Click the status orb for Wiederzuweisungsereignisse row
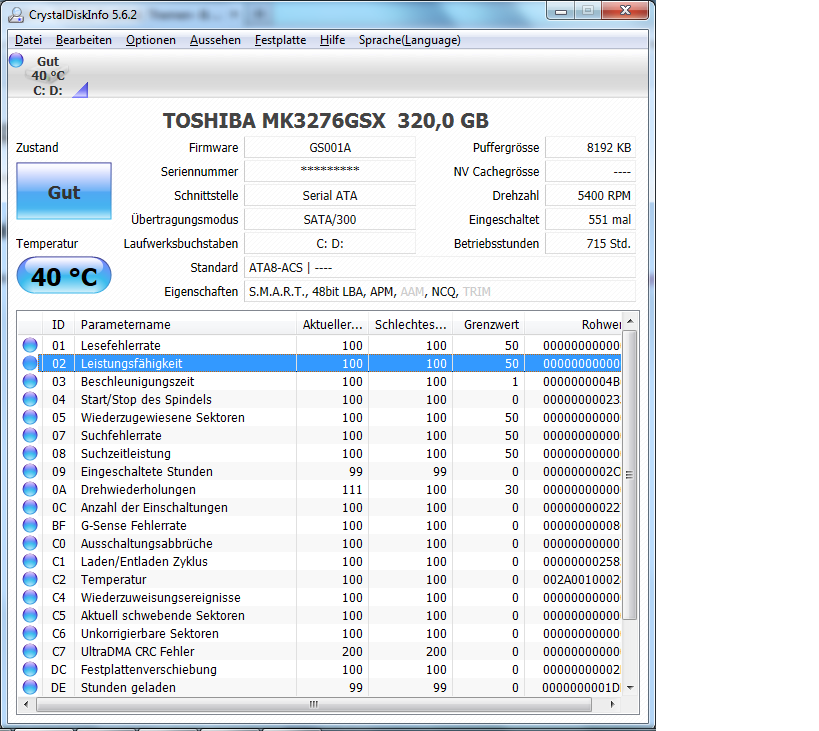Viewport: 819px width, 731px height. coord(30,597)
